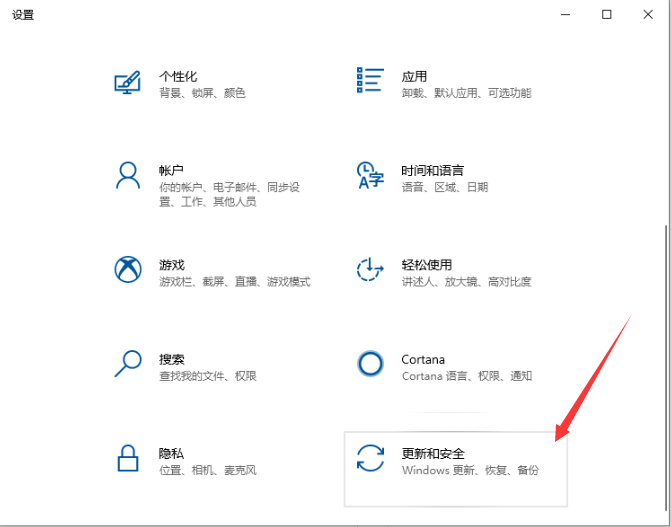Open the Gaming (游戏) Xbox icon

tap(128, 270)
